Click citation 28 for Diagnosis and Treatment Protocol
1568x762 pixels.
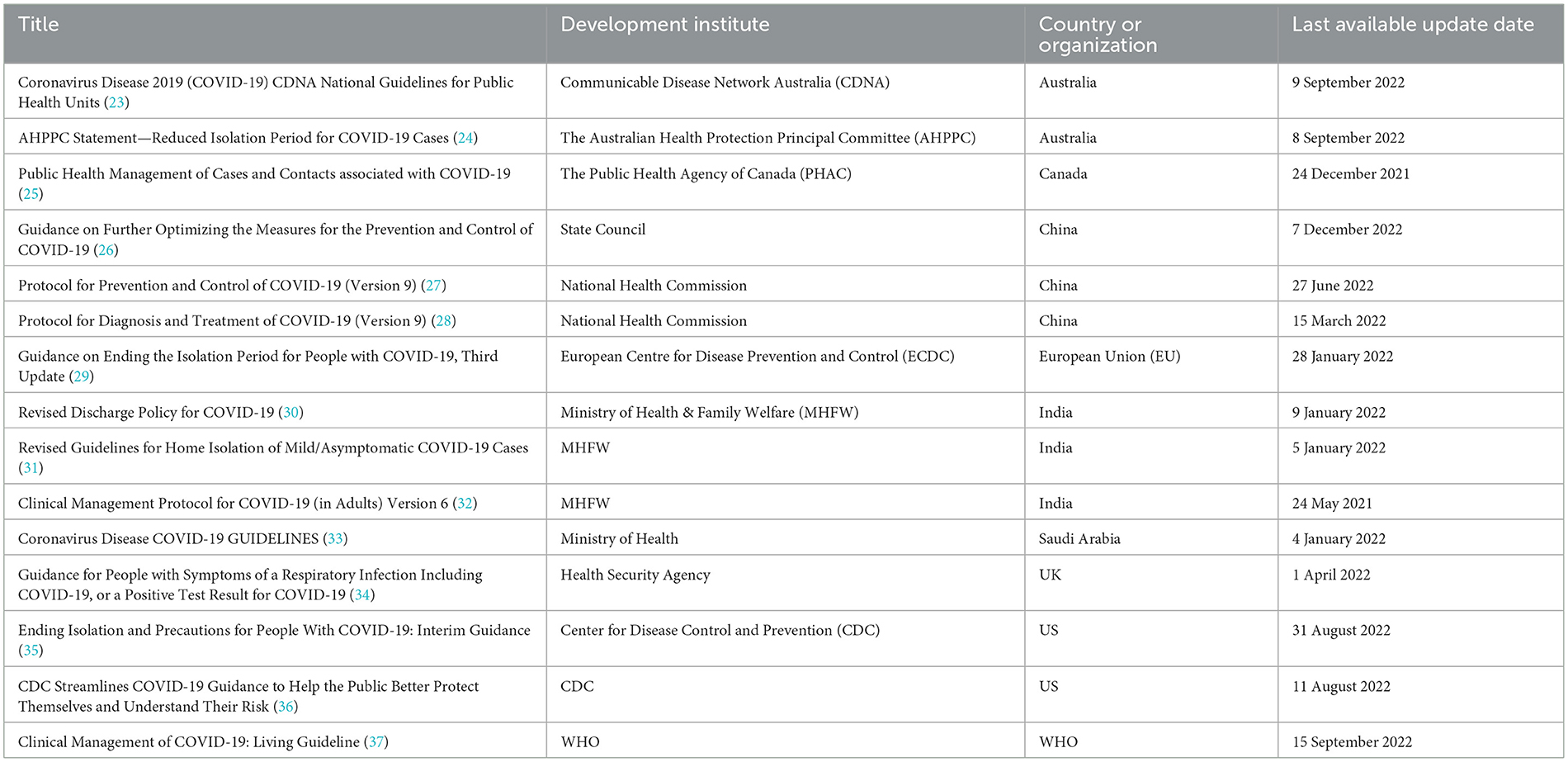443,321
